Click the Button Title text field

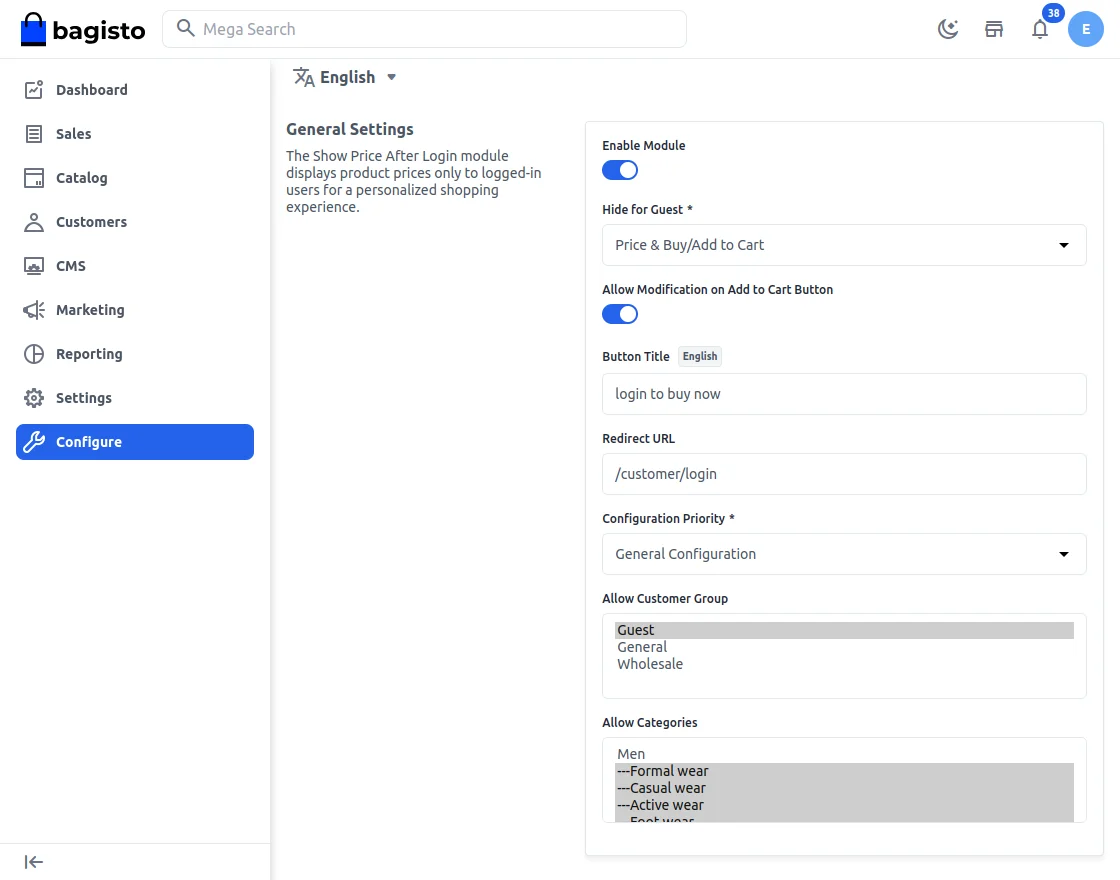point(844,394)
